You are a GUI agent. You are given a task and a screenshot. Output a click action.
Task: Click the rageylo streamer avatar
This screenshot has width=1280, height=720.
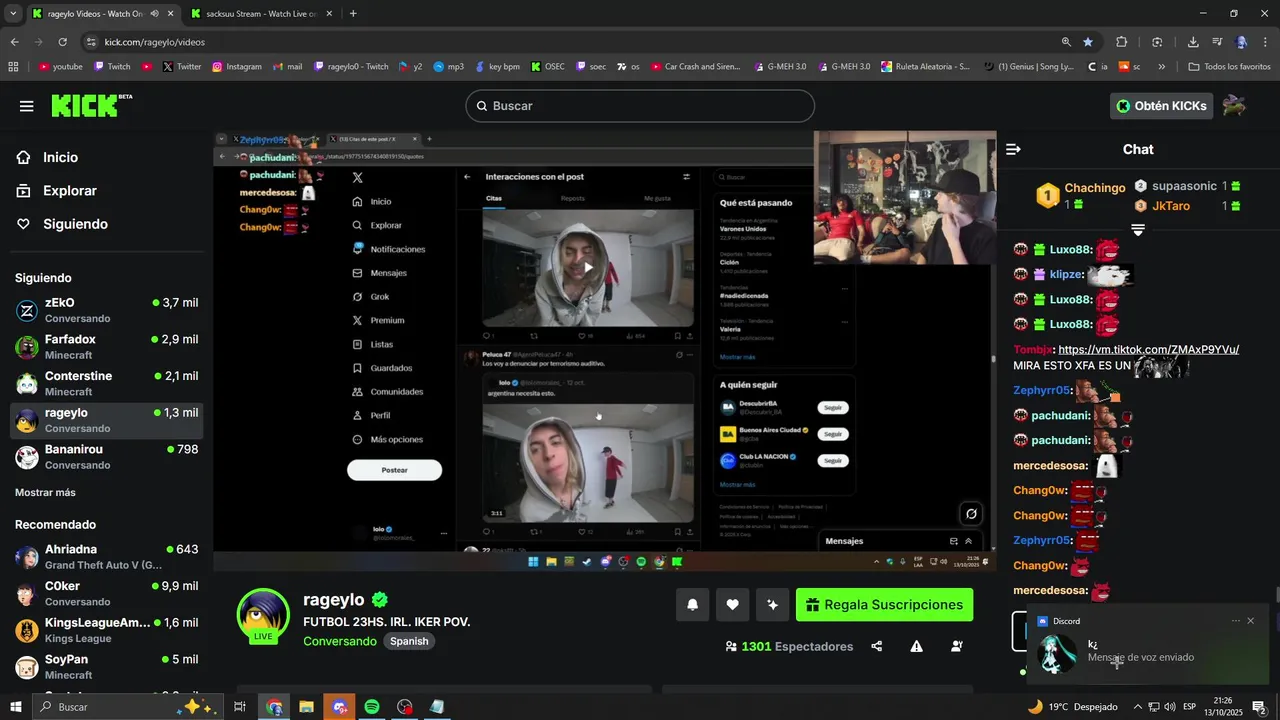coord(263,614)
